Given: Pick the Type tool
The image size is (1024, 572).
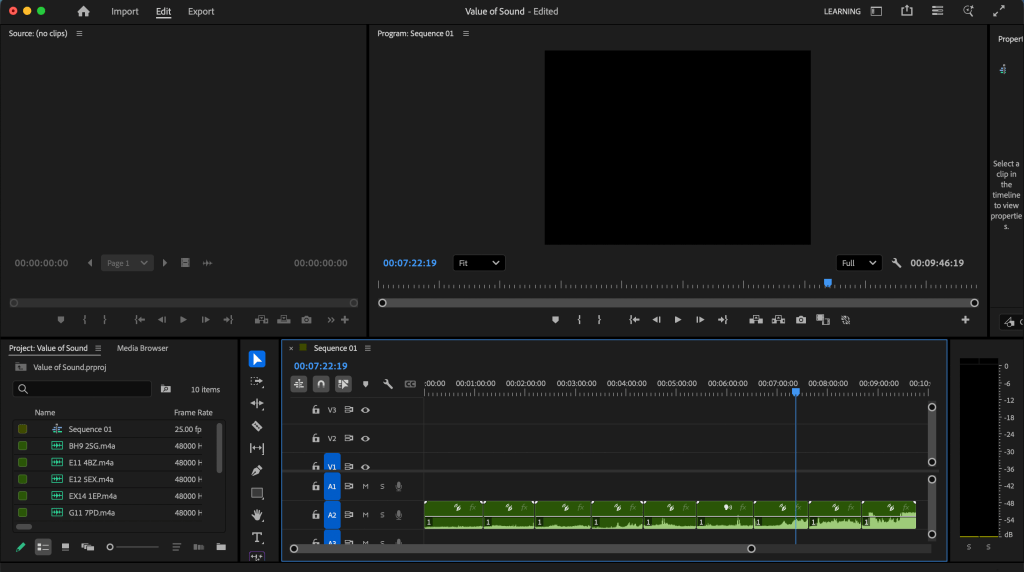Looking at the screenshot, I should pos(257,537).
